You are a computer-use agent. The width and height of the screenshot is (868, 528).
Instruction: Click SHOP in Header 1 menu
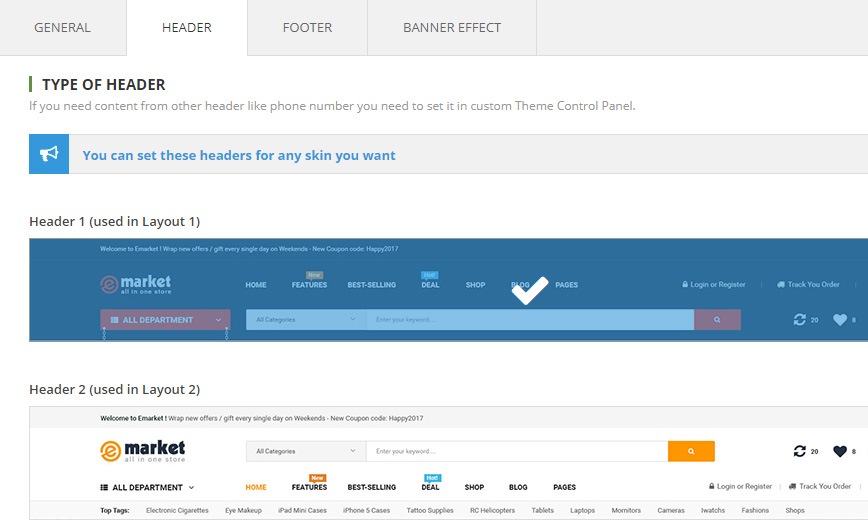click(x=476, y=285)
